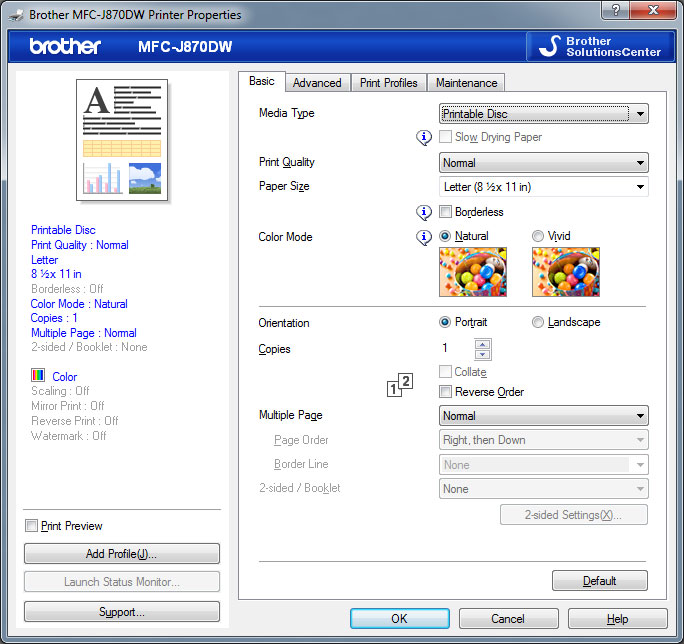684x644 pixels.
Task: Toggle the Collate checkbox
Action: coord(445,371)
